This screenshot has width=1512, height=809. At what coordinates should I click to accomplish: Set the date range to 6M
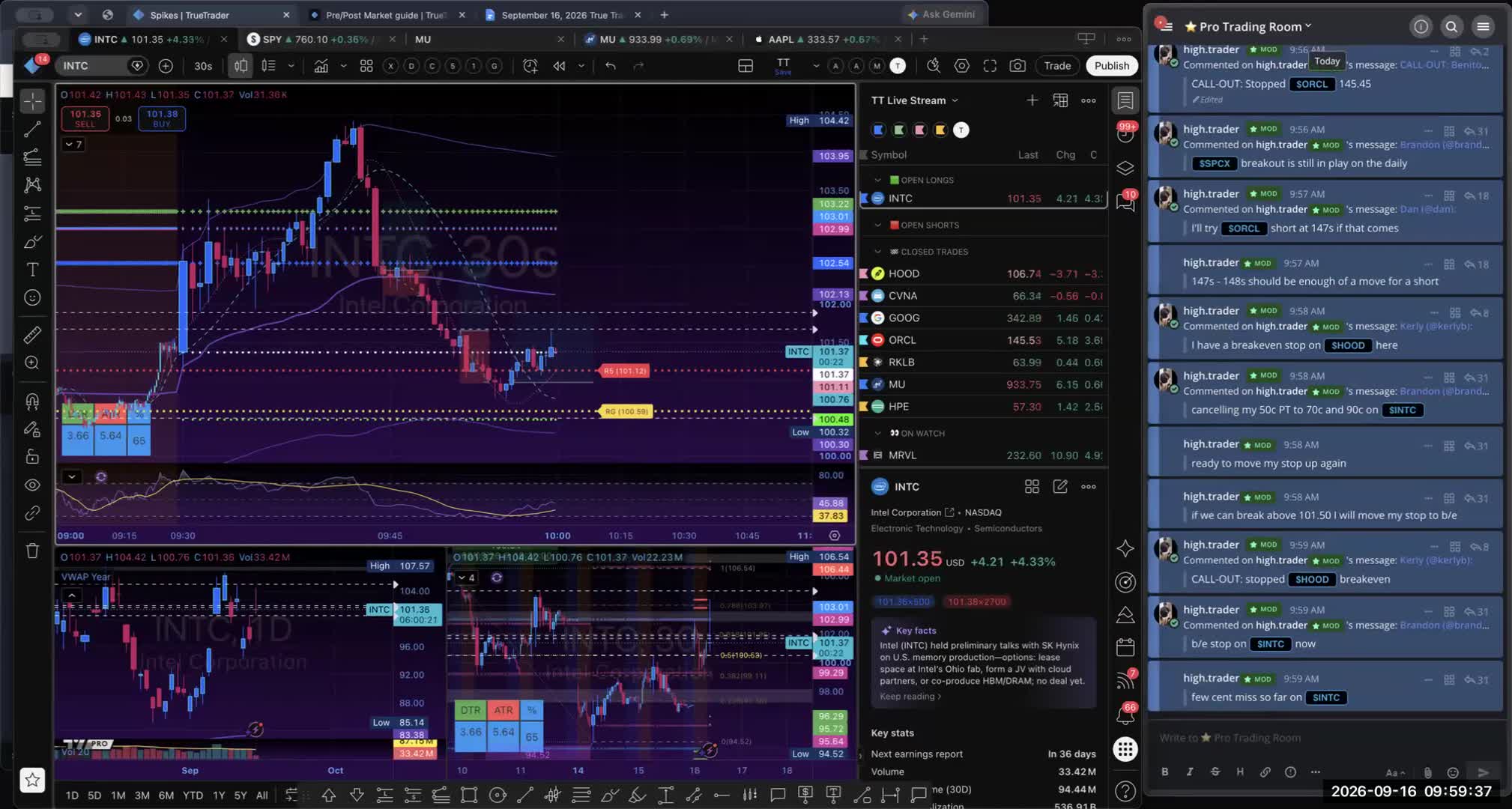[x=166, y=796]
